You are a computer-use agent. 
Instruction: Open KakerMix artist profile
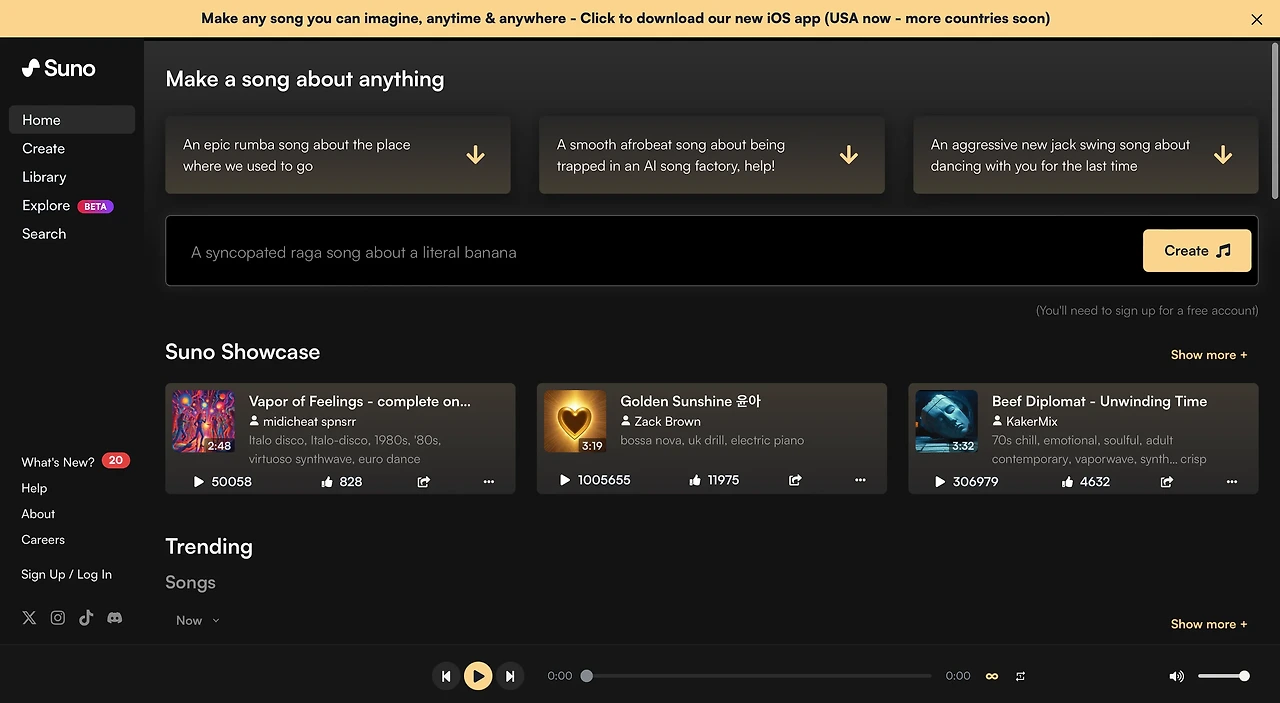pos(1025,422)
